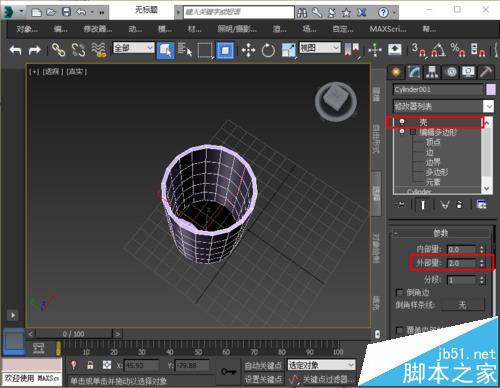The width and height of the screenshot is (500, 388).
Task: Open the 自定 menu
Action: click(x=343, y=29)
